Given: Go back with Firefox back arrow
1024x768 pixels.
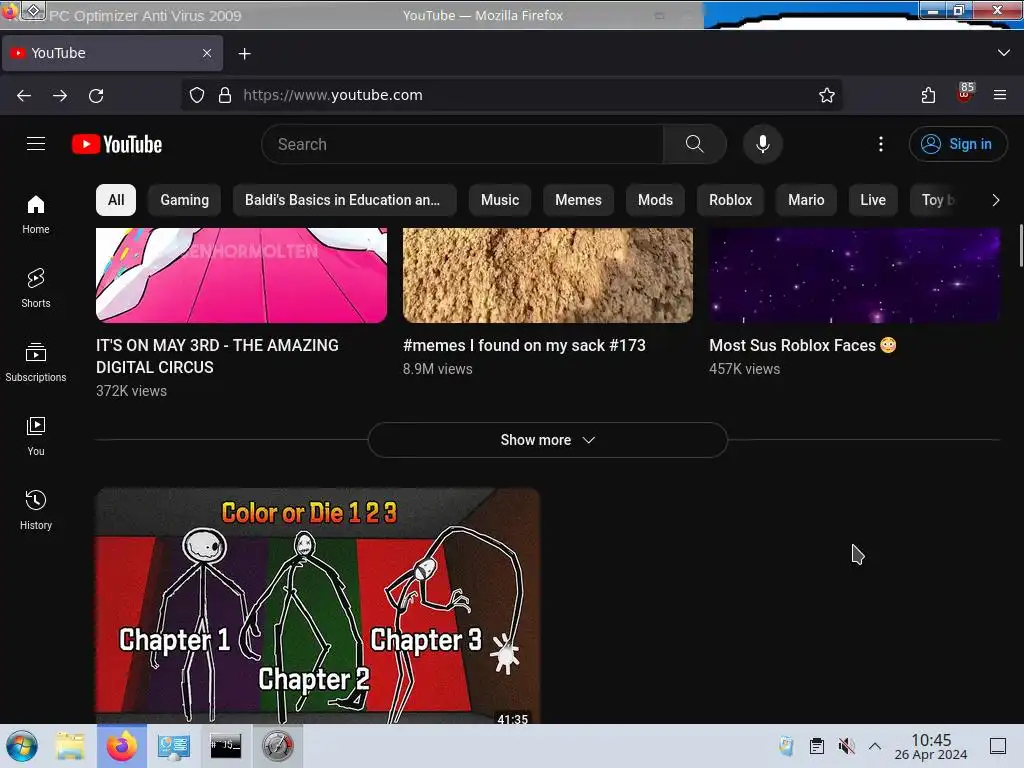Looking at the screenshot, I should pos(24,95).
